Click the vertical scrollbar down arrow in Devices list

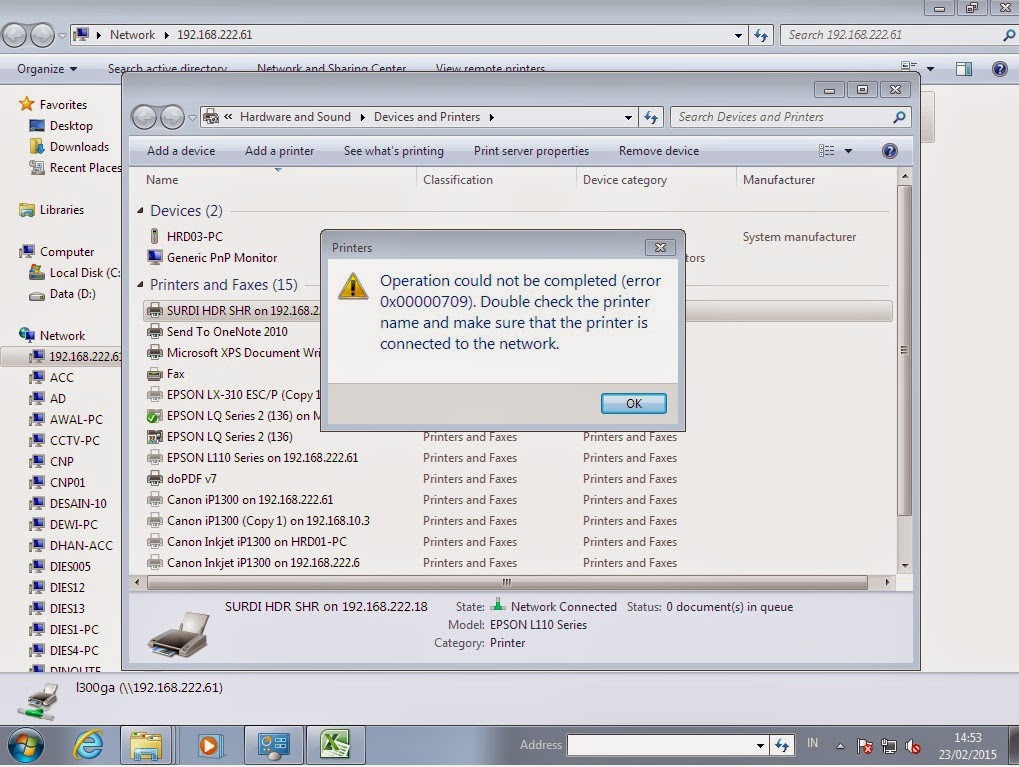point(905,566)
